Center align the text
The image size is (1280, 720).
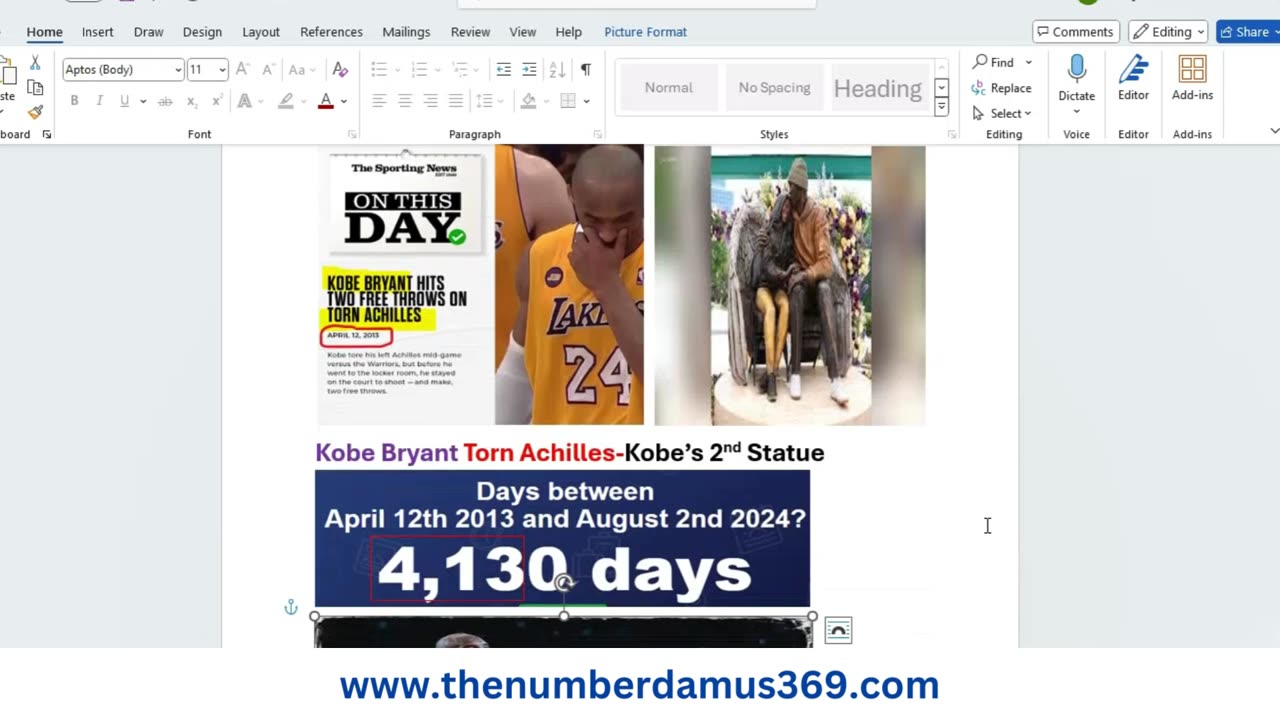405,101
